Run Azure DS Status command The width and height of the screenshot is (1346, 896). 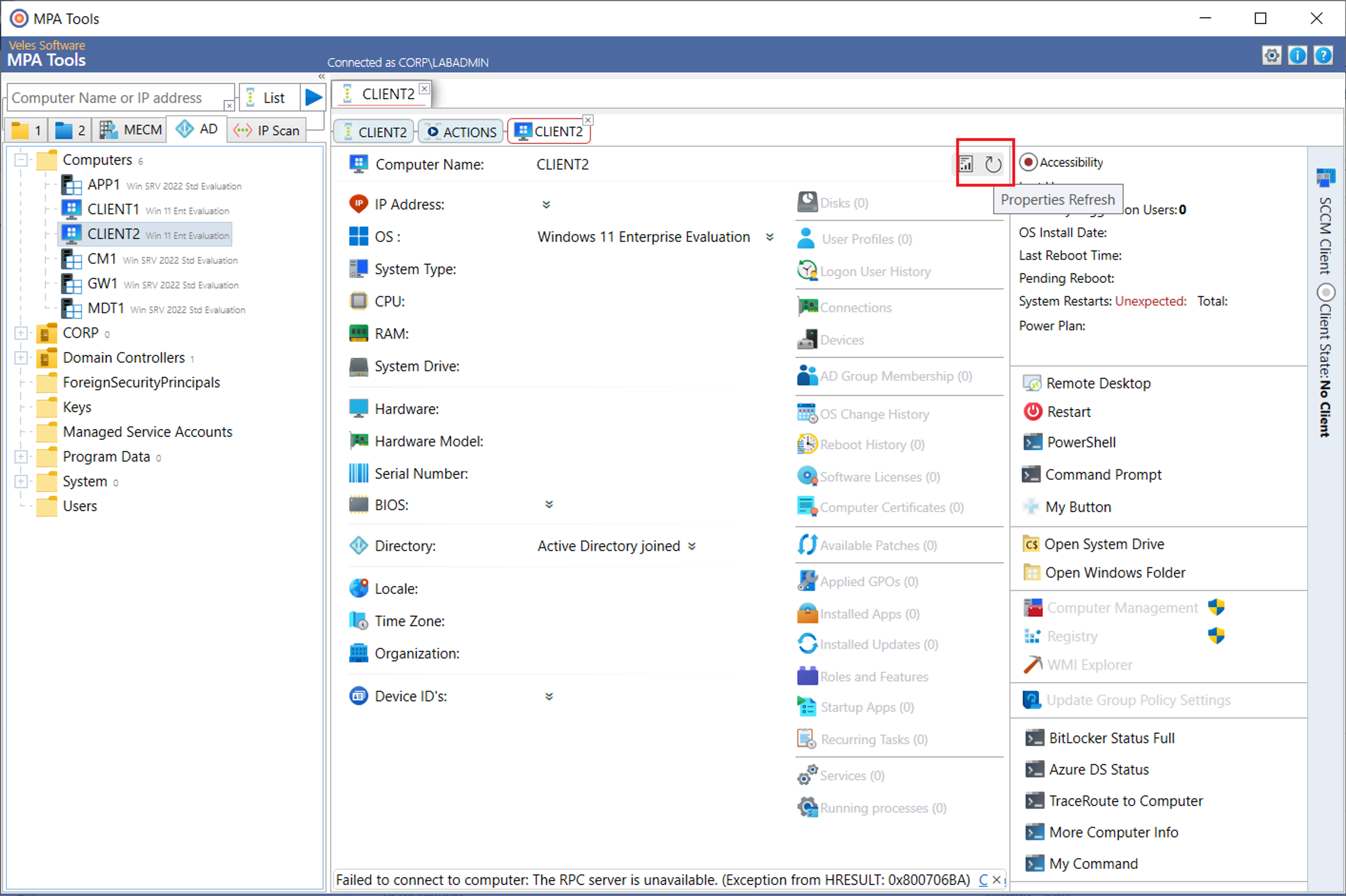click(x=1087, y=770)
